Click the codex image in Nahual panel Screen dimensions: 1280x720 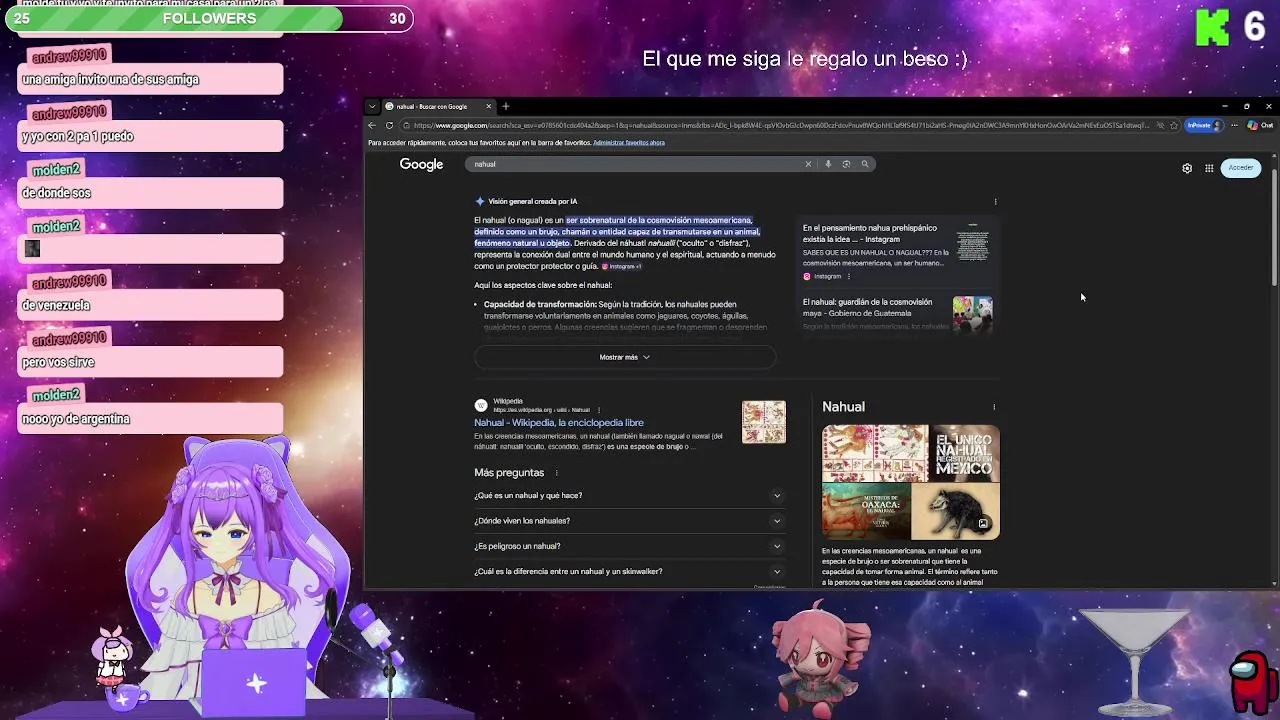pos(875,453)
